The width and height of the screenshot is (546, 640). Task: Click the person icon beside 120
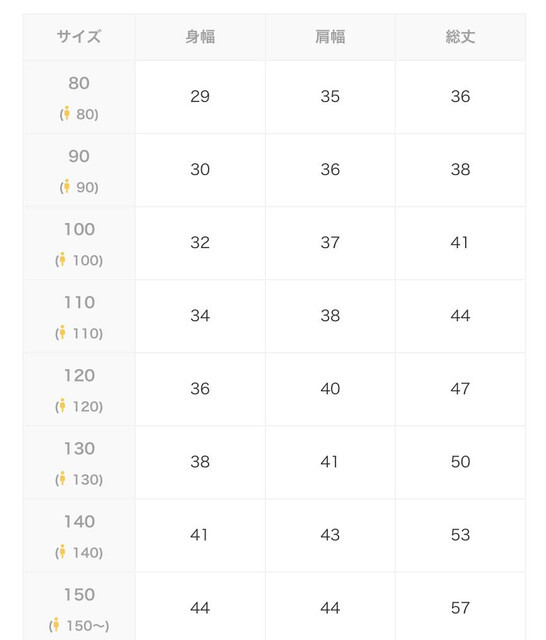tap(62, 405)
